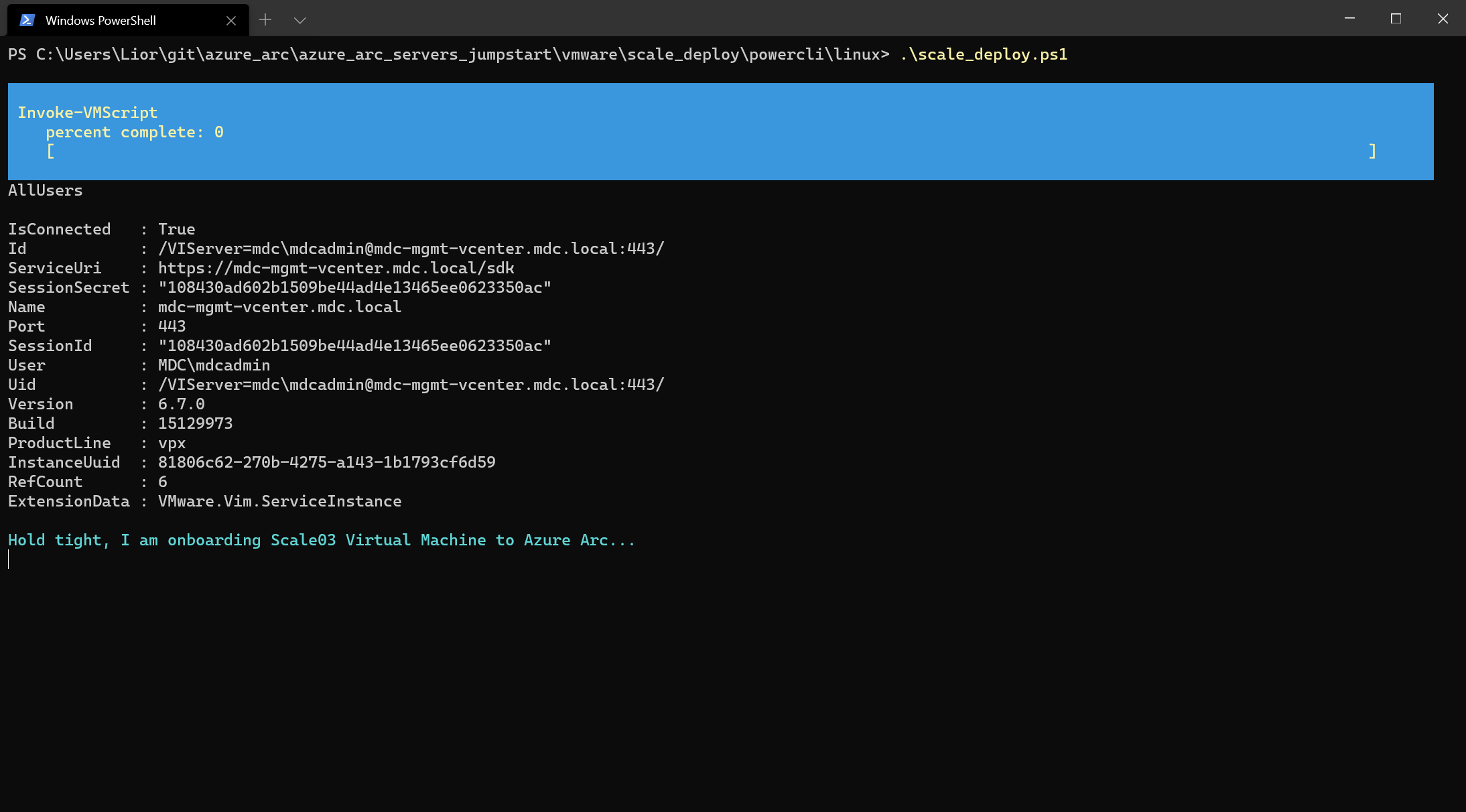Screen dimensions: 1466x812
Task: Click the Id line's /VIServer path value
Action: [x=411, y=249]
